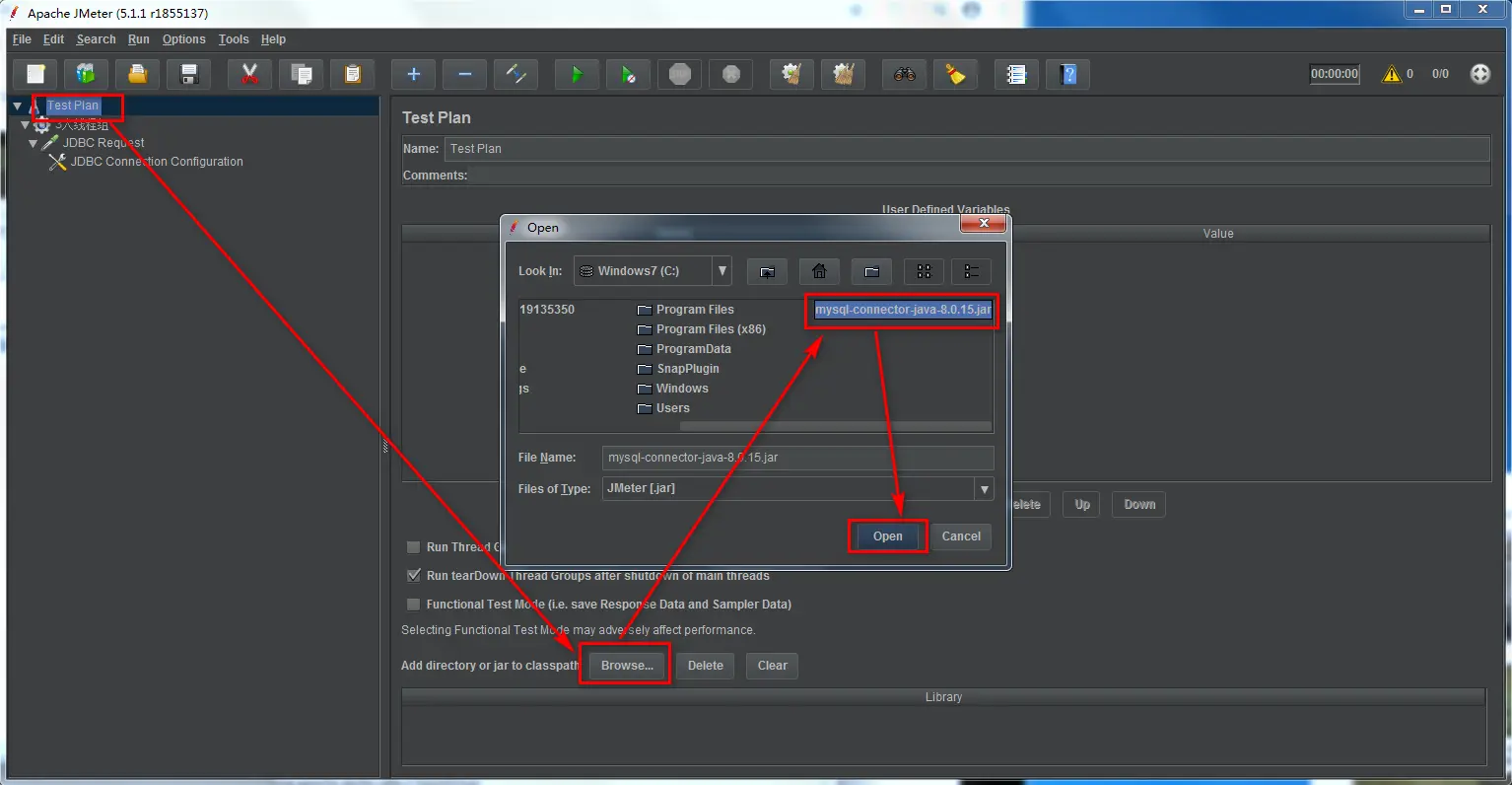Image resolution: width=1512 pixels, height=785 pixels.
Task: Start the test with green play icon
Action: [578, 74]
